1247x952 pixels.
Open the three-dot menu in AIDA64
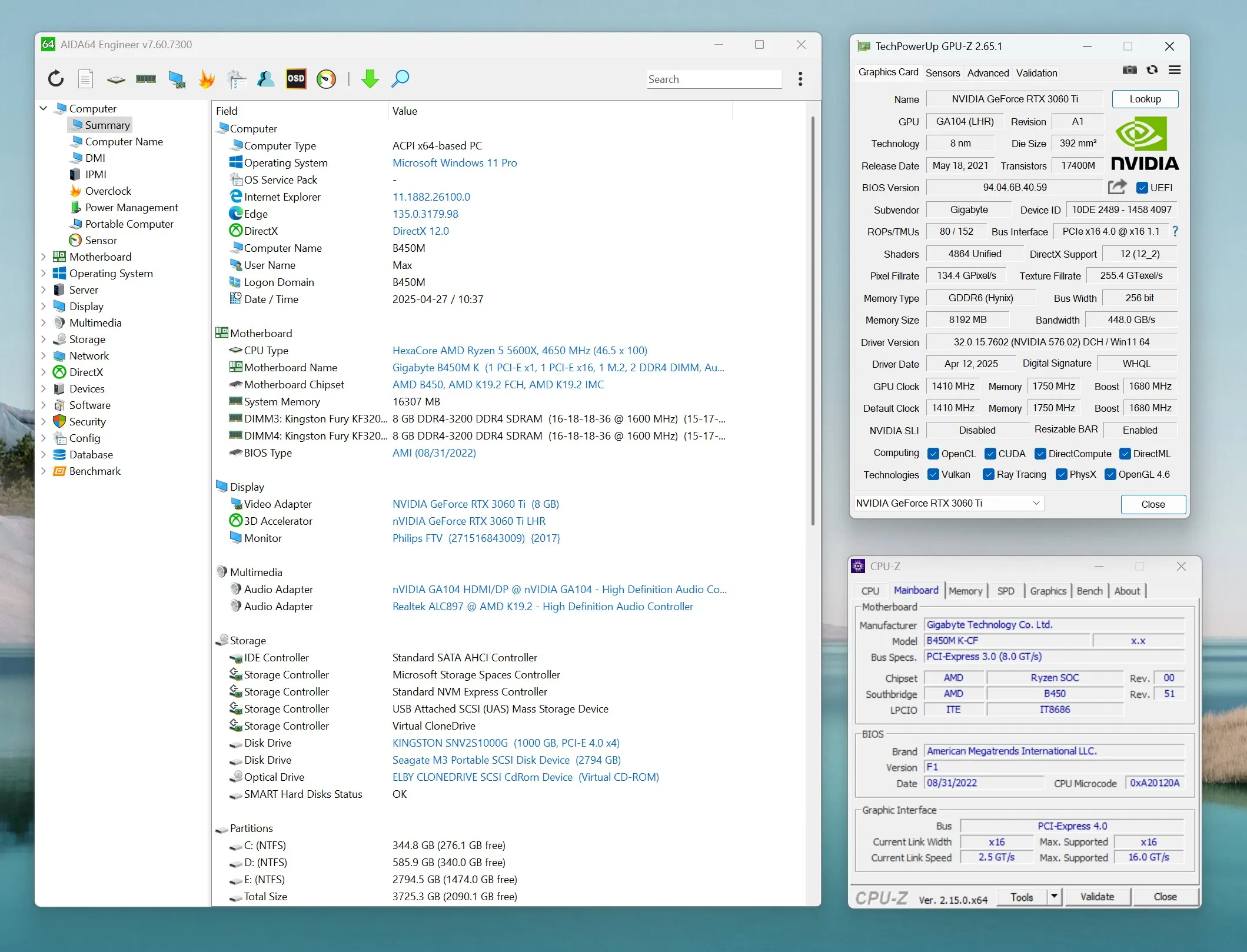point(800,79)
